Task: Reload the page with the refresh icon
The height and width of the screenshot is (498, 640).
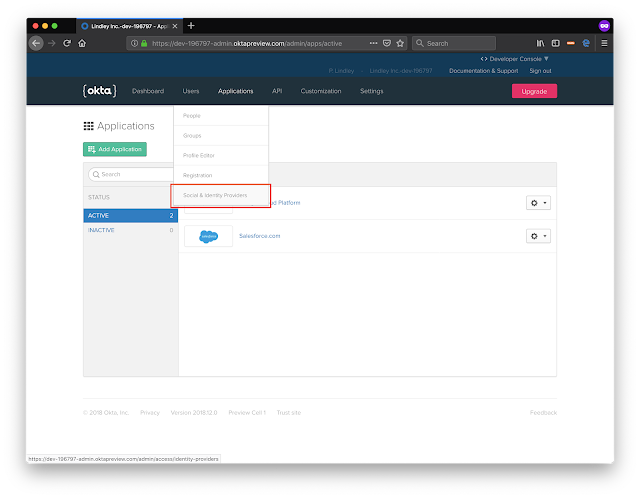Action: pyautogui.click(x=67, y=43)
